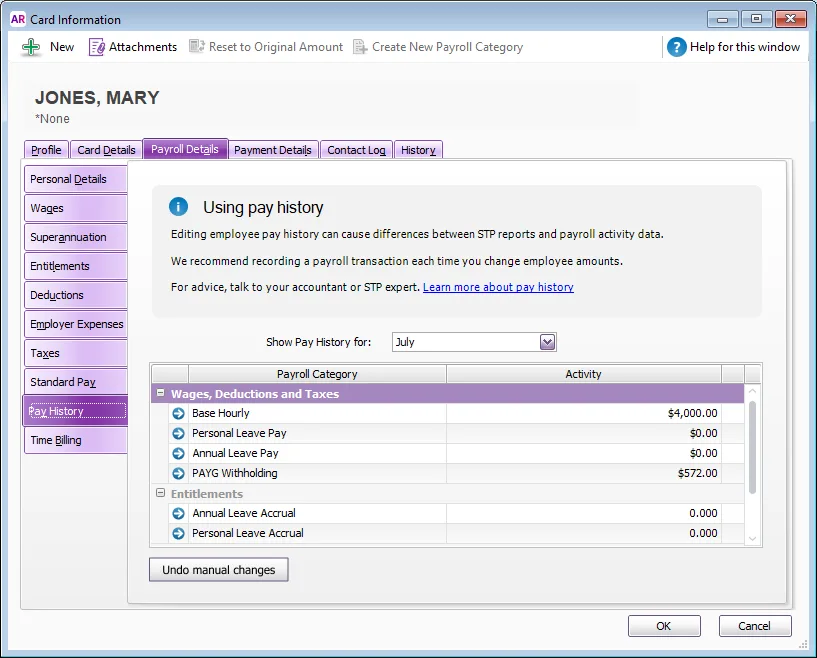
Task: Click the scroll down arrow of pay history table
Action: 752,538
